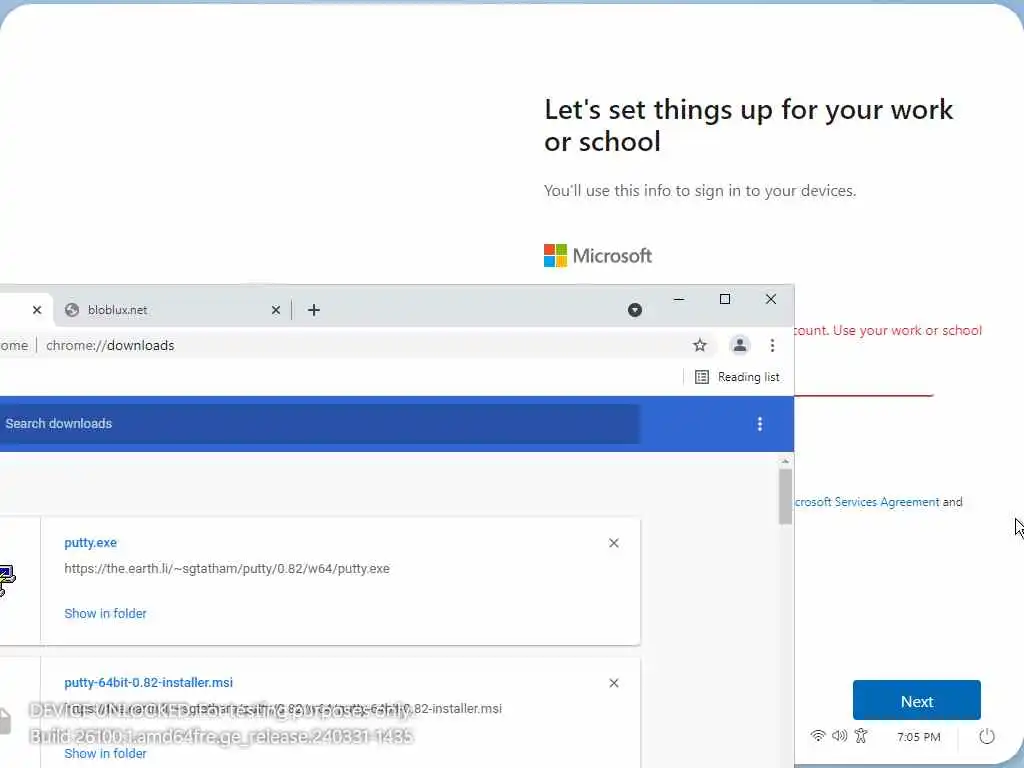The height and width of the screenshot is (768, 1024).
Task: Open putty-64bit-0.82-installer.msi download
Action: pyautogui.click(x=148, y=682)
